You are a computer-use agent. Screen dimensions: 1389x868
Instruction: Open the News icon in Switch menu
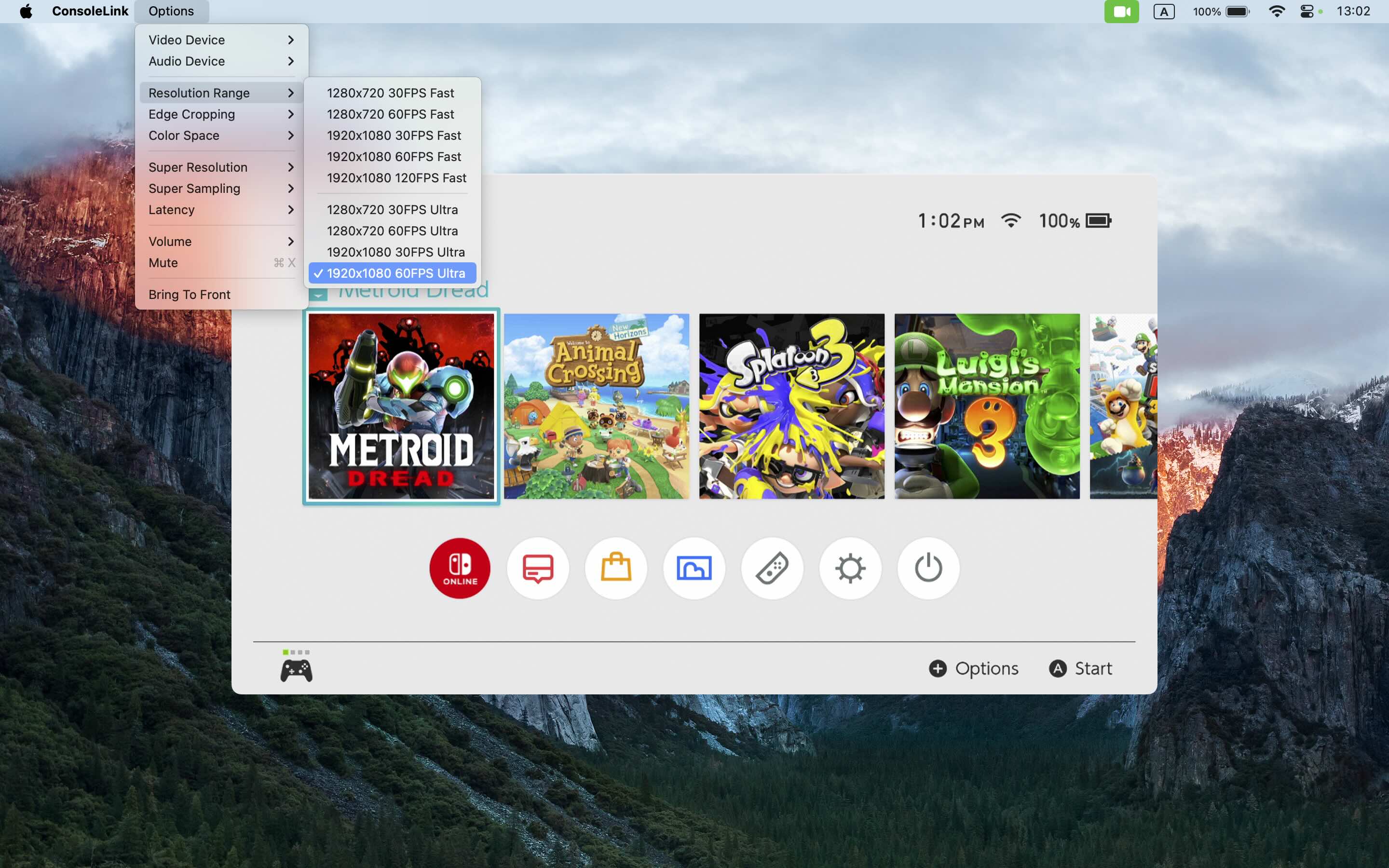point(538,568)
